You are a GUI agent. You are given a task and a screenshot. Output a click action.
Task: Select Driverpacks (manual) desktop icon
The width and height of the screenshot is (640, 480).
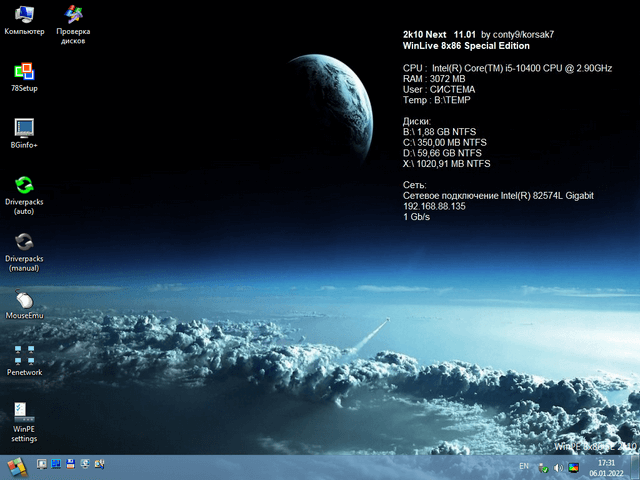pyautogui.click(x=24, y=252)
